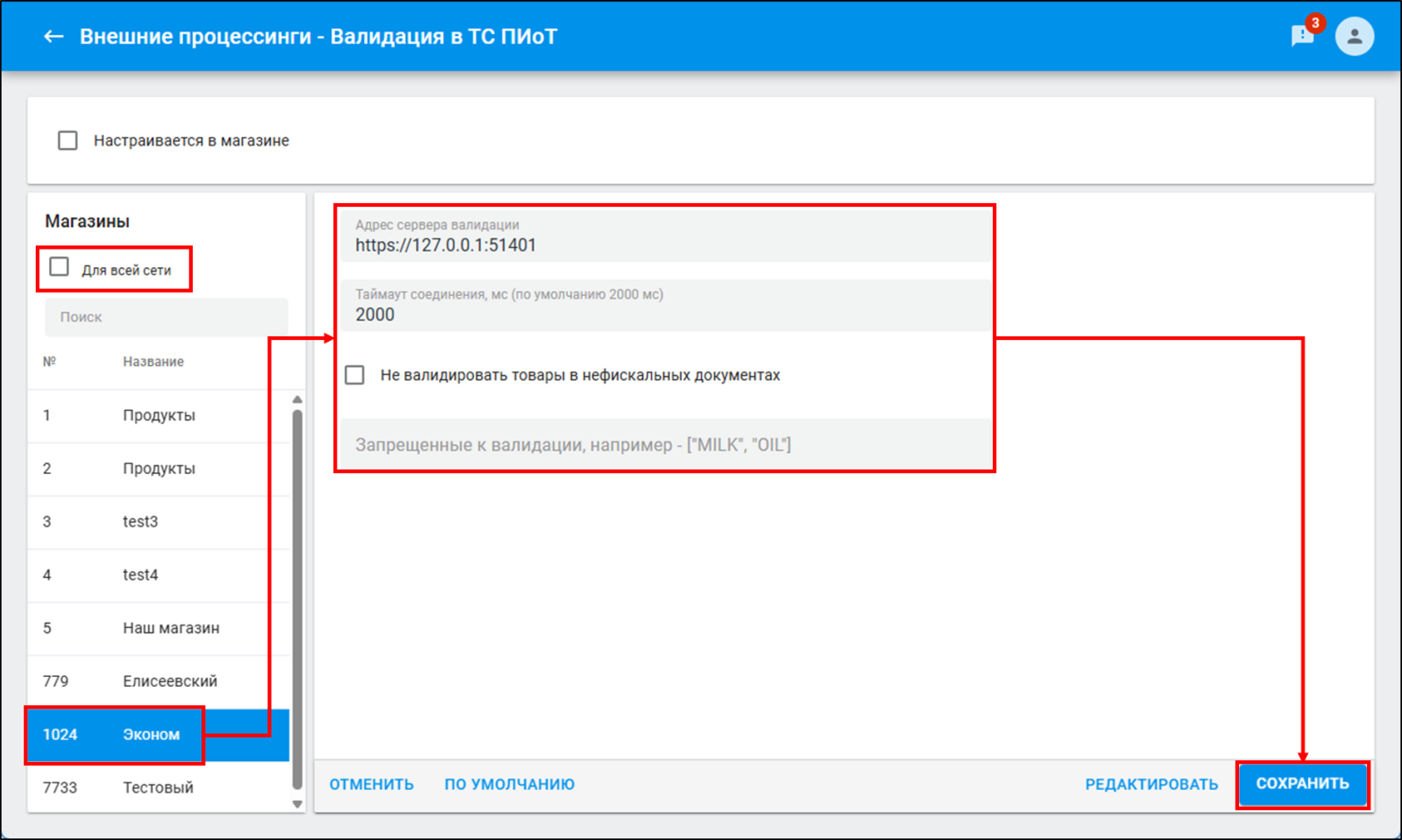Click the back arrow in the header
The width and height of the screenshot is (1402, 840).
pos(53,37)
